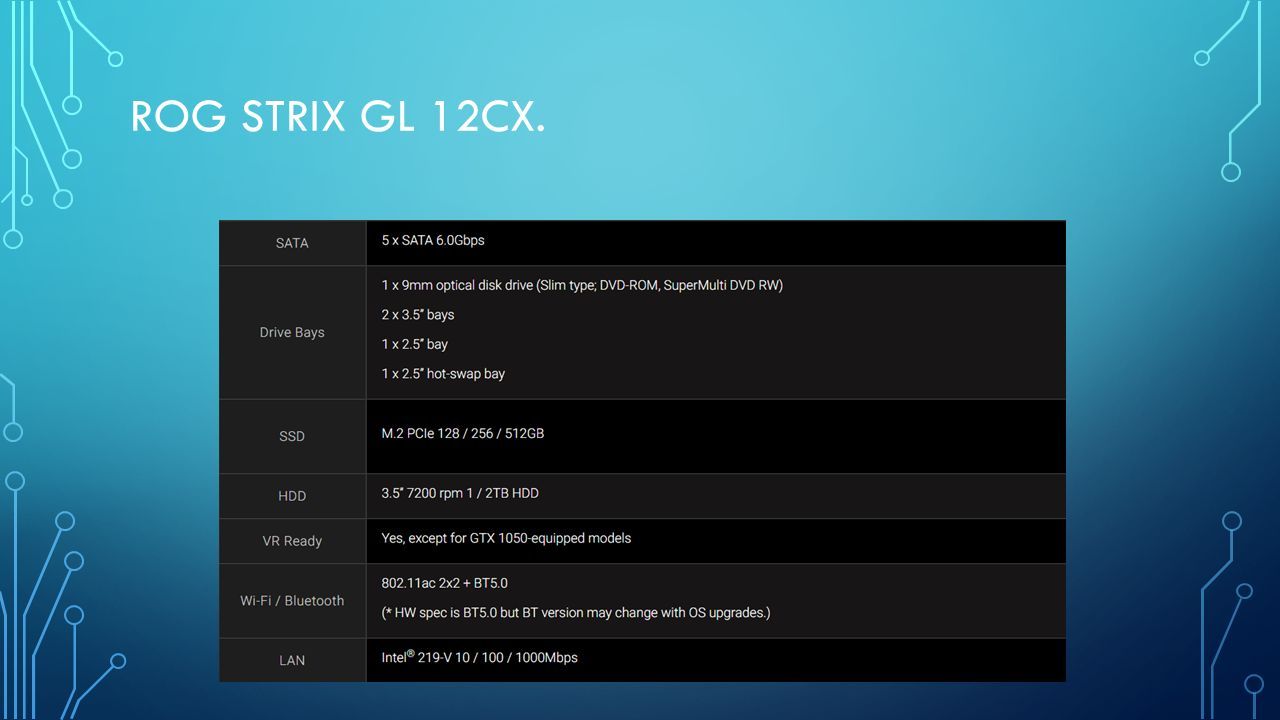
Task: Select the slide title ROG STRIX GL 12CX.
Action: tap(338, 118)
